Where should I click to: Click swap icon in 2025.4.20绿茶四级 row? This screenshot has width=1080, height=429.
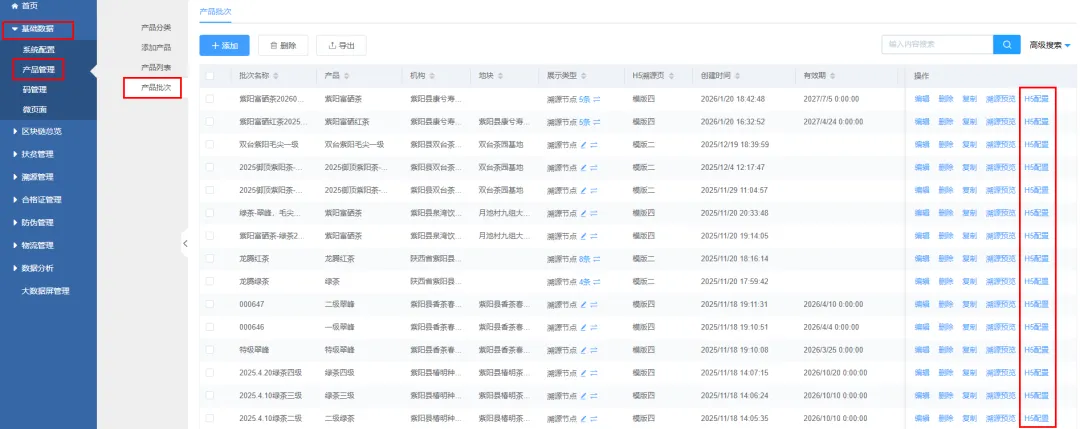[594, 373]
